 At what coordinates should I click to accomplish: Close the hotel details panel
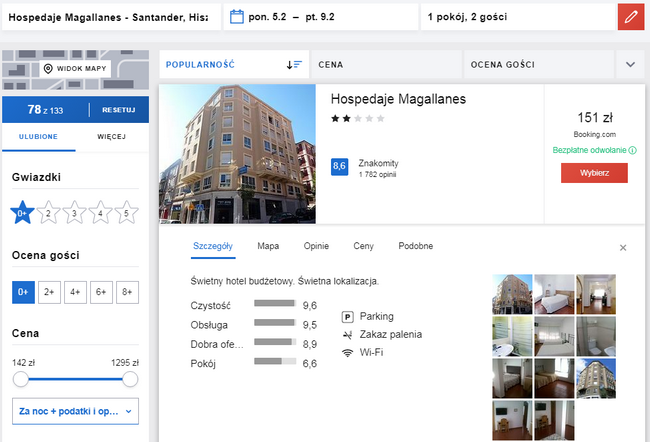point(623,248)
